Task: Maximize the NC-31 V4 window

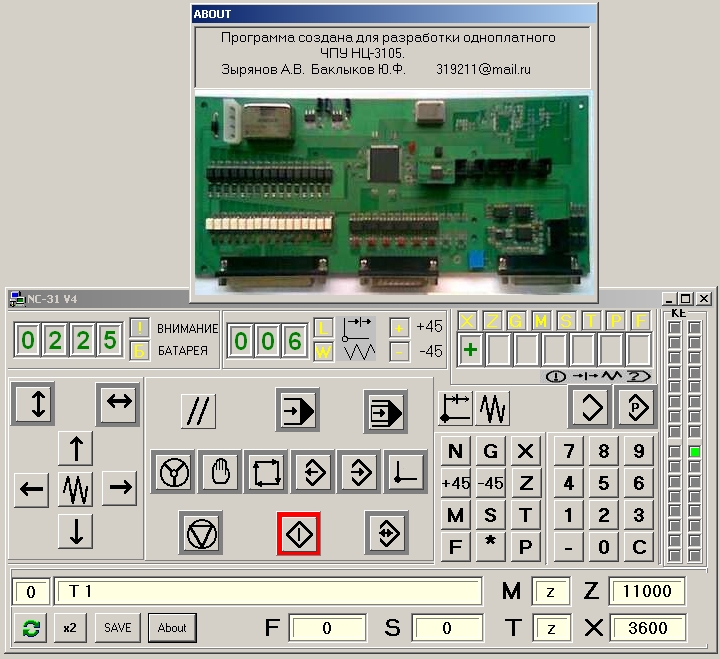Action: click(686, 299)
